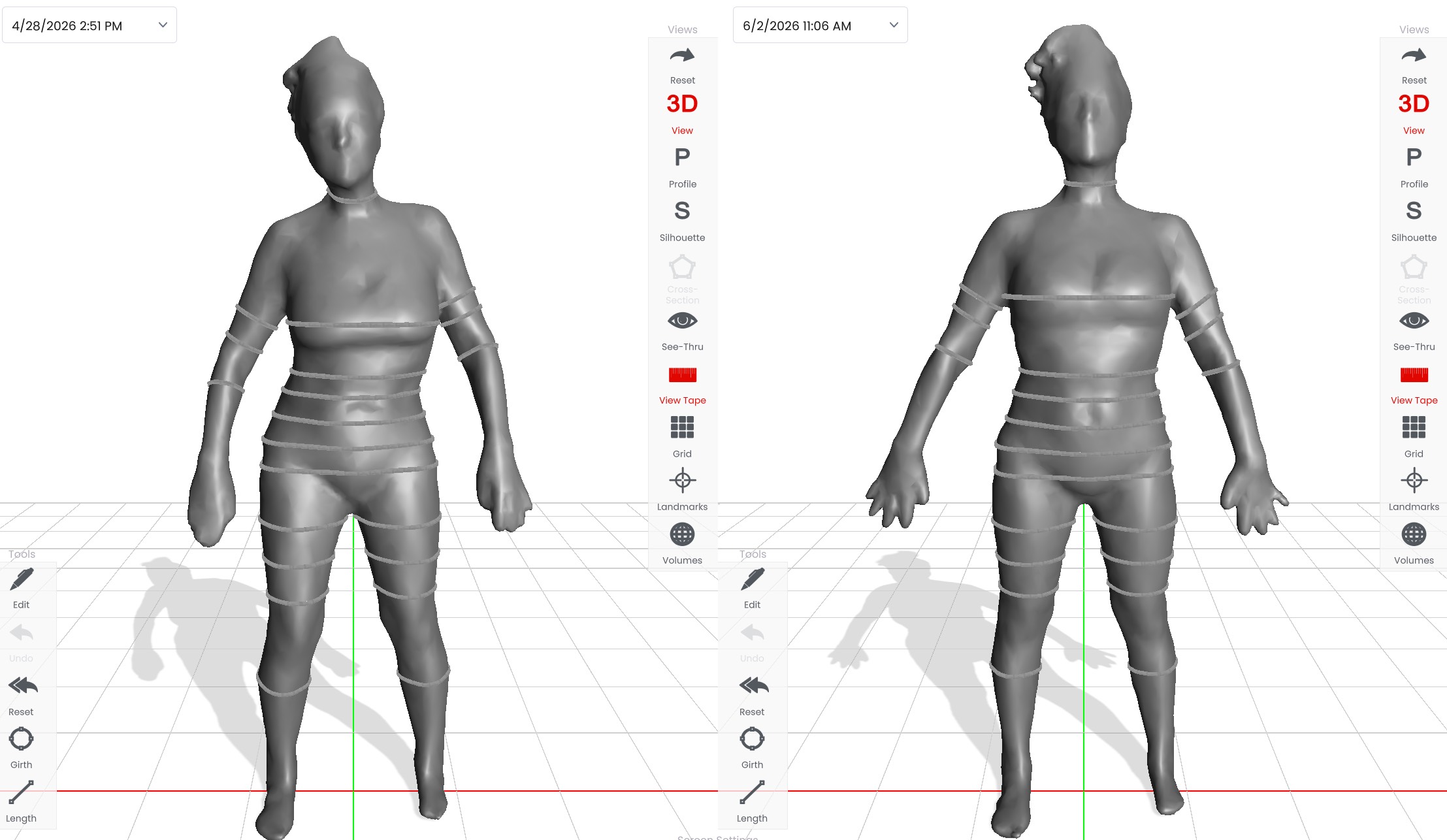Toggle the Grid in the left panel
Image resolution: width=1447 pixels, height=840 pixels.
(682, 437)
